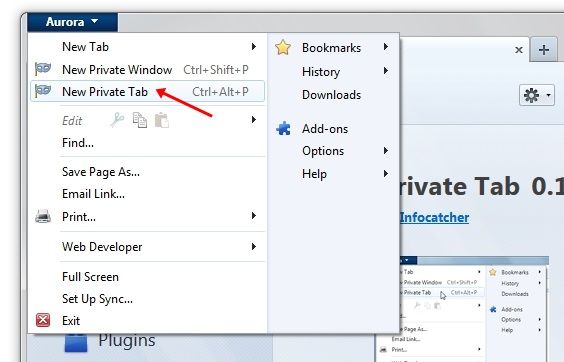Click the mask icon for New Private Window
This screenshot has height=362, width=564.
click(43, 69)
